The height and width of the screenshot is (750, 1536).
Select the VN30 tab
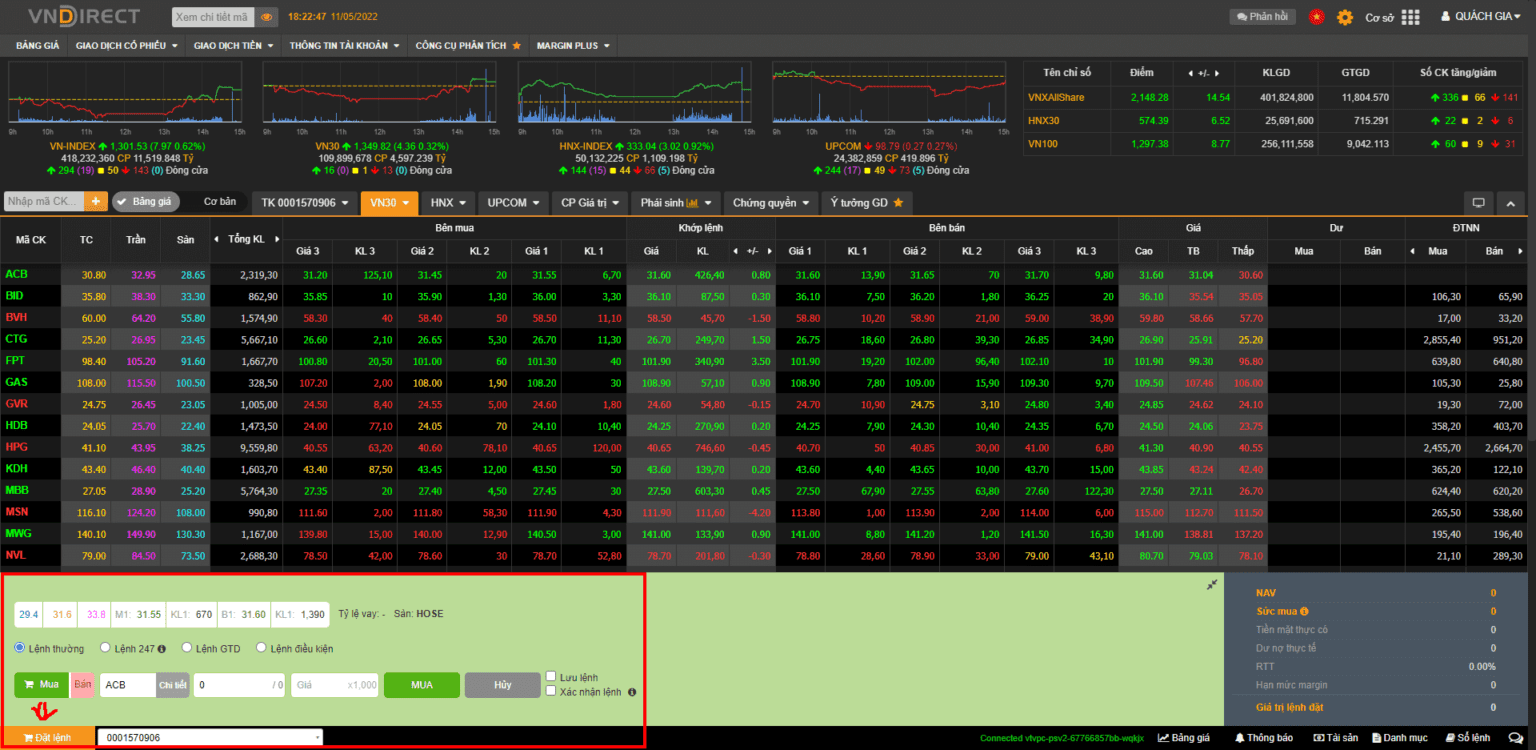(x=389, y=202)
